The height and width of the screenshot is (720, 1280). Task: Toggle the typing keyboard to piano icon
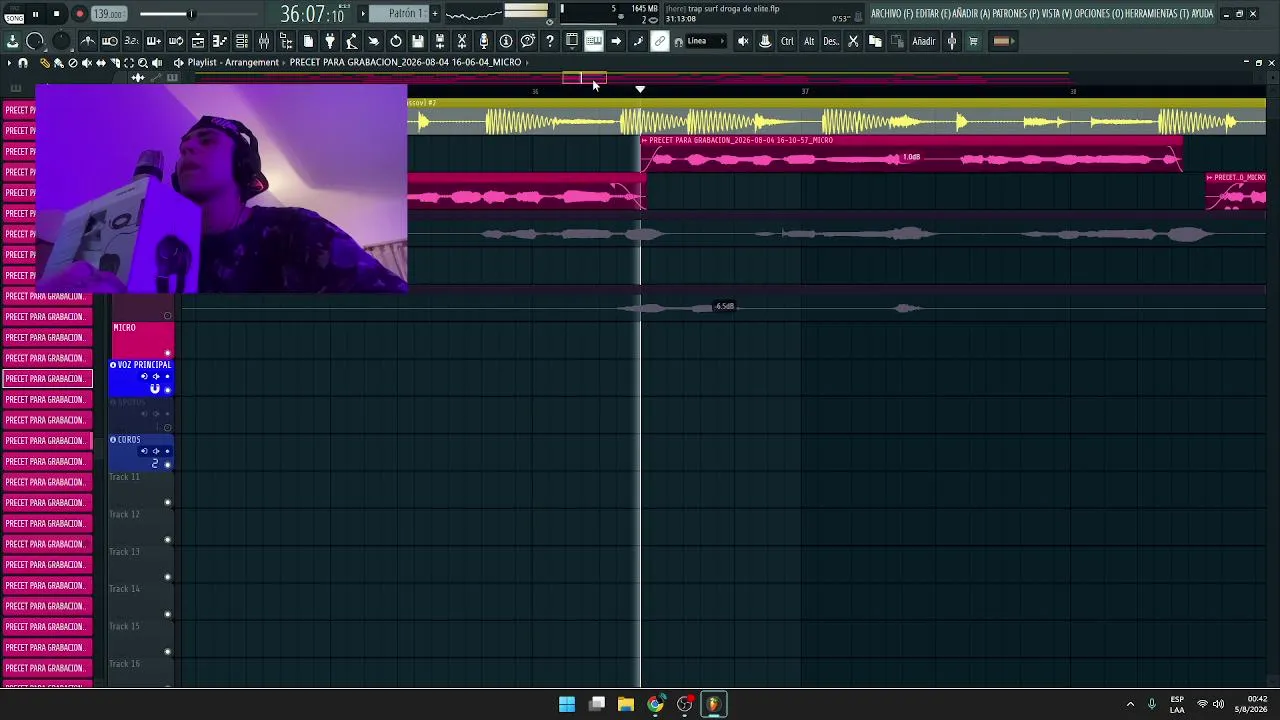594,41
